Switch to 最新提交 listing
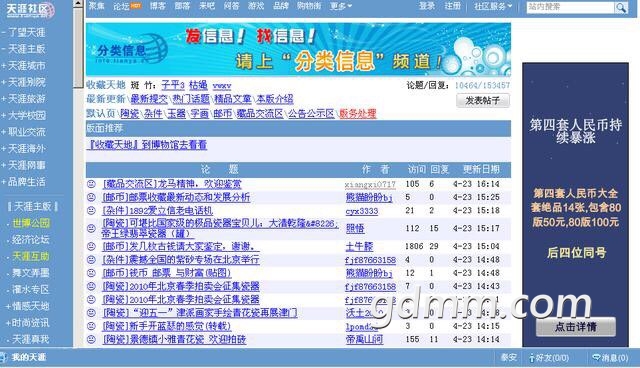 pyautogui.click(x=149, y=99)
